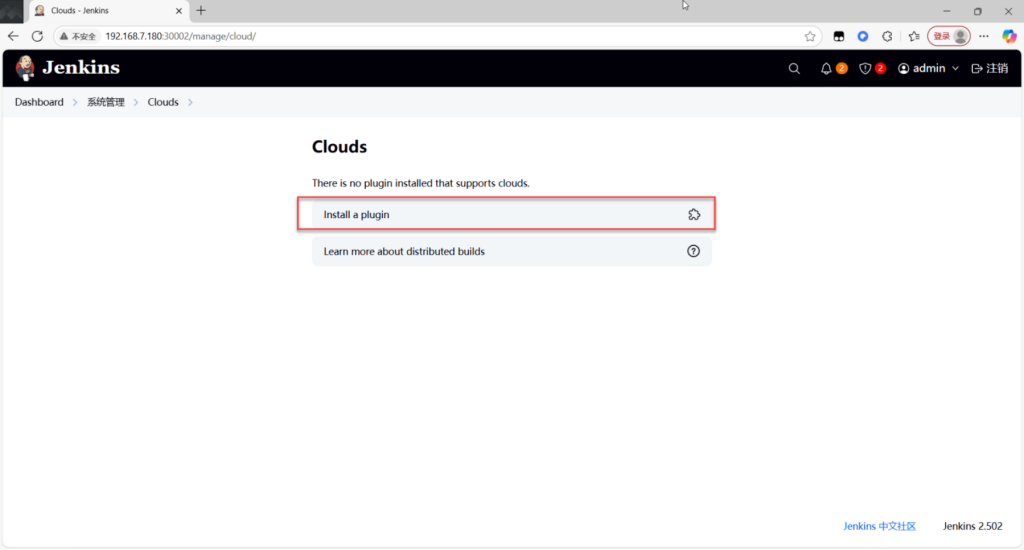Open the security warnings shield icon
Screen dimensions: 1024x550
(x=866, y=69)
